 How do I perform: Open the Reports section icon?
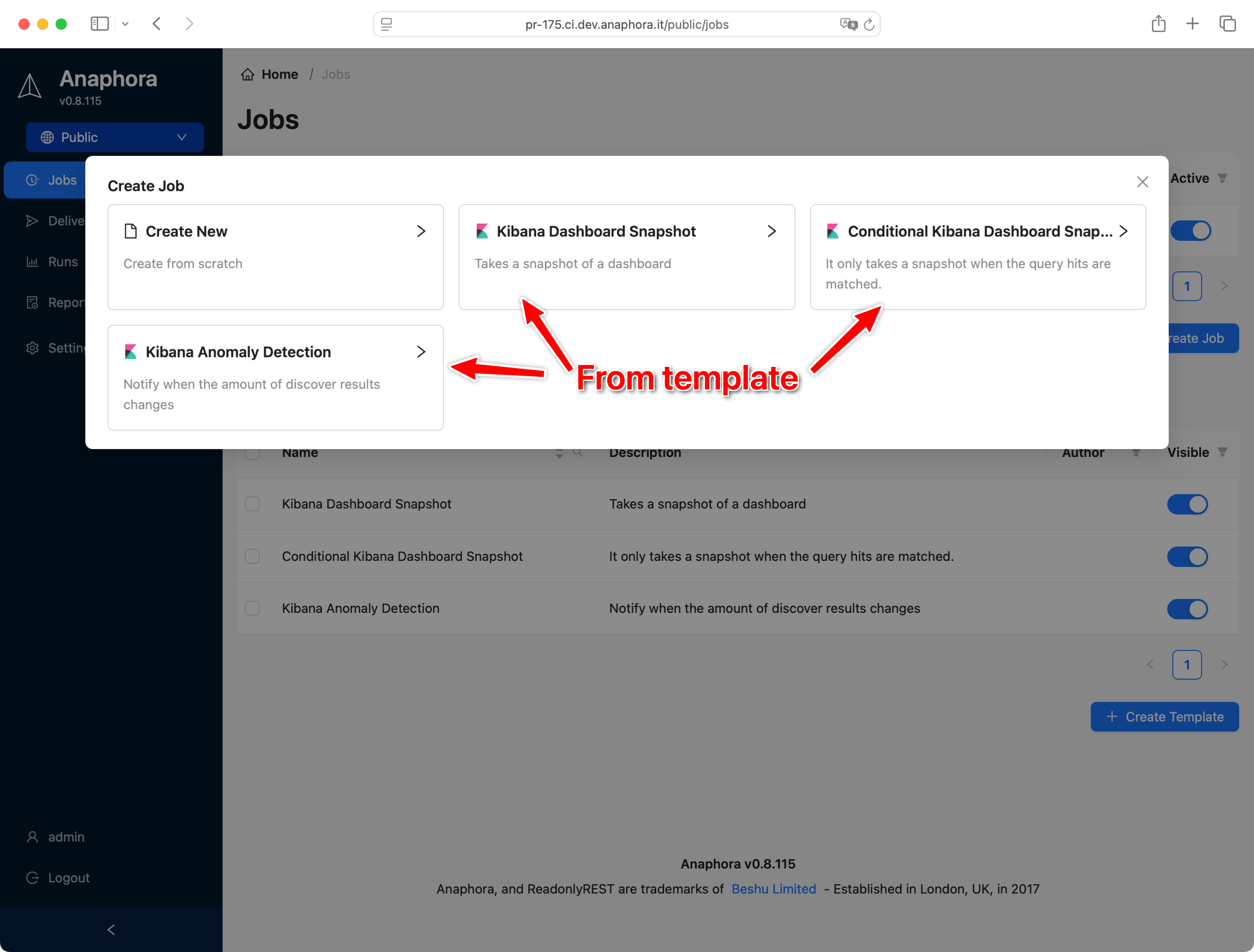pos(32,302)
